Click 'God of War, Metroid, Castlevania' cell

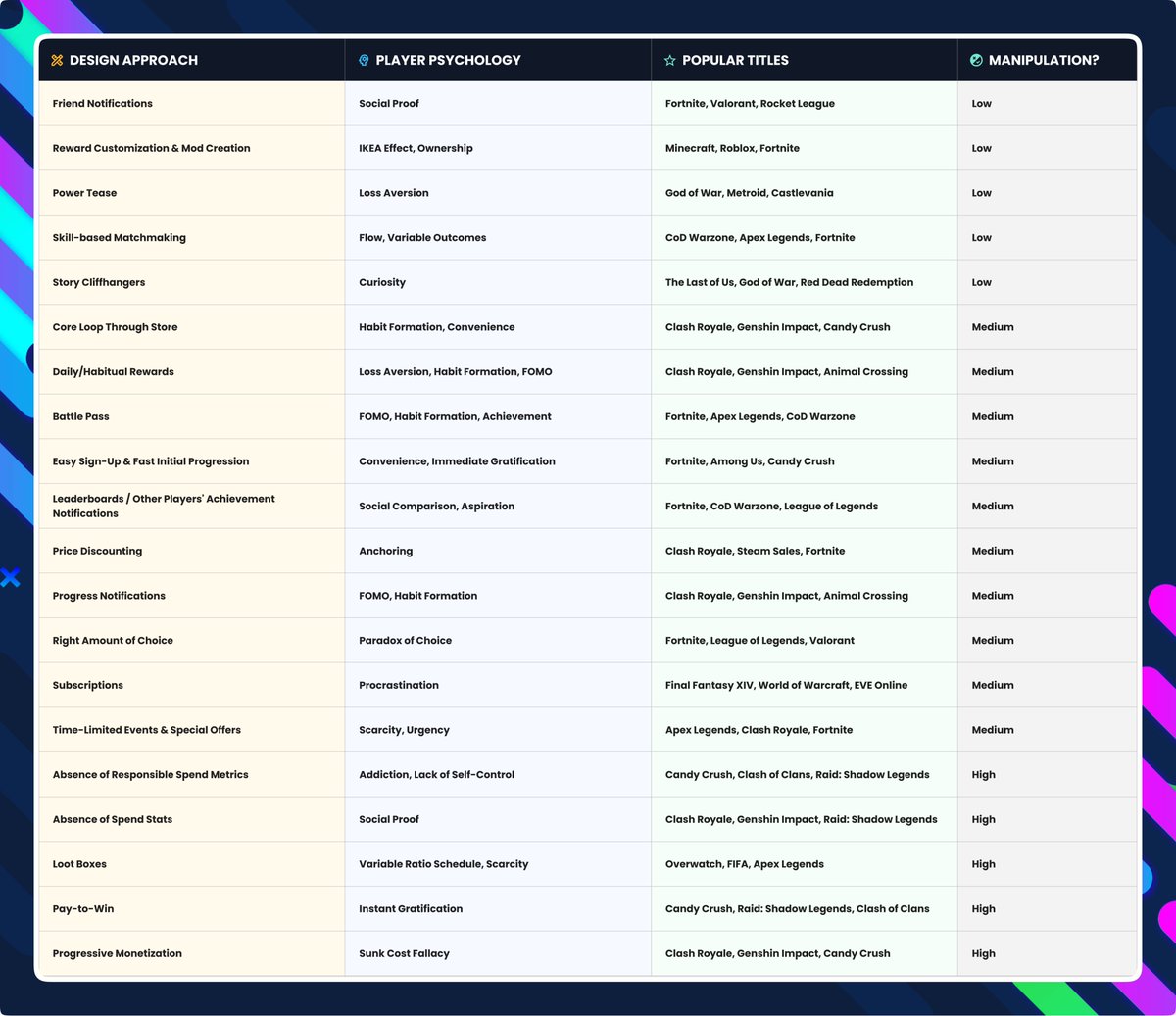[x=805, y=193]
